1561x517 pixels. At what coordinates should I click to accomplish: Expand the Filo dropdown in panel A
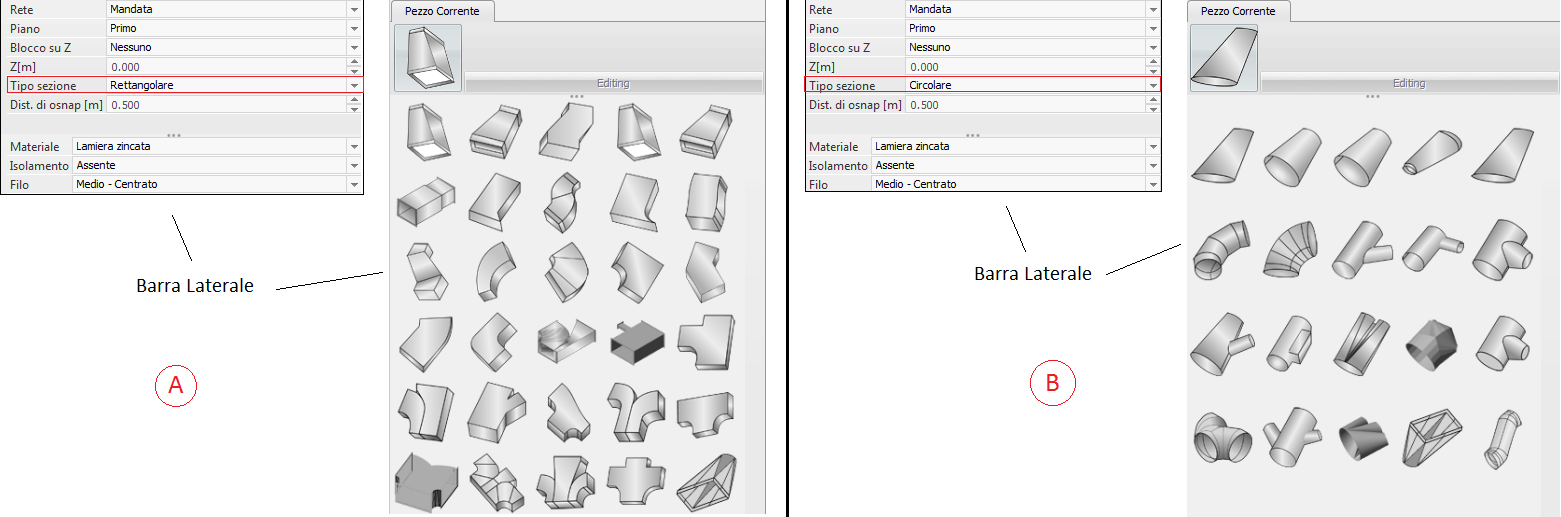354,185
